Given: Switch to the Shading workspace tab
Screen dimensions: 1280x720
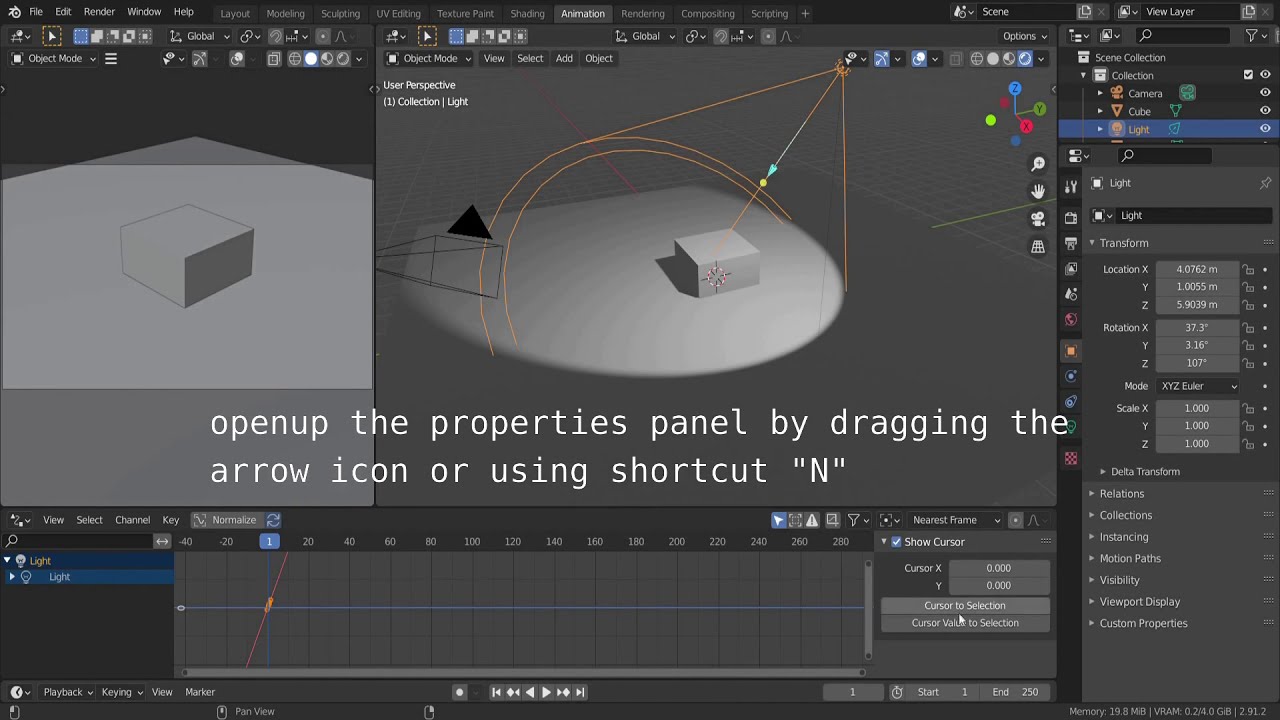Looking at the screenshot, I should pos(527,14).
